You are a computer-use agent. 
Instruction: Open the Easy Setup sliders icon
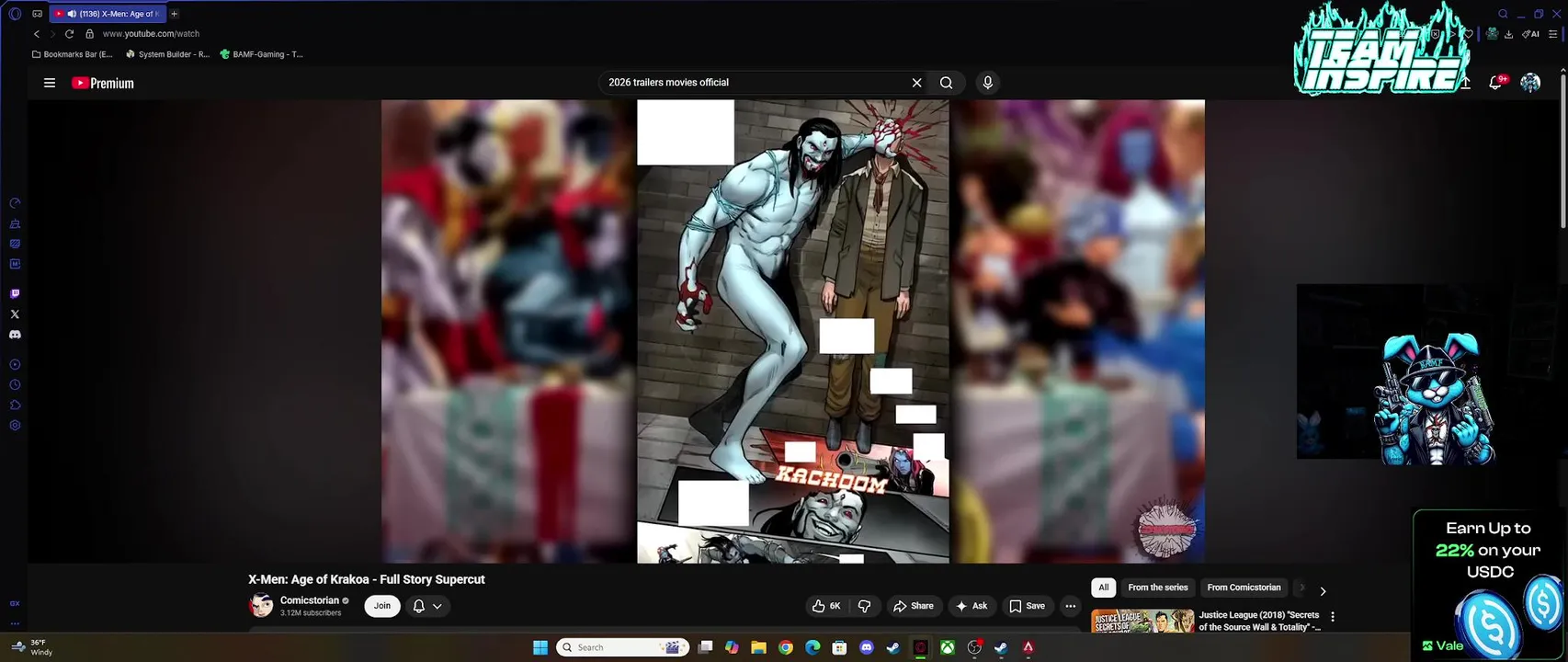[x=1553, y=34]
